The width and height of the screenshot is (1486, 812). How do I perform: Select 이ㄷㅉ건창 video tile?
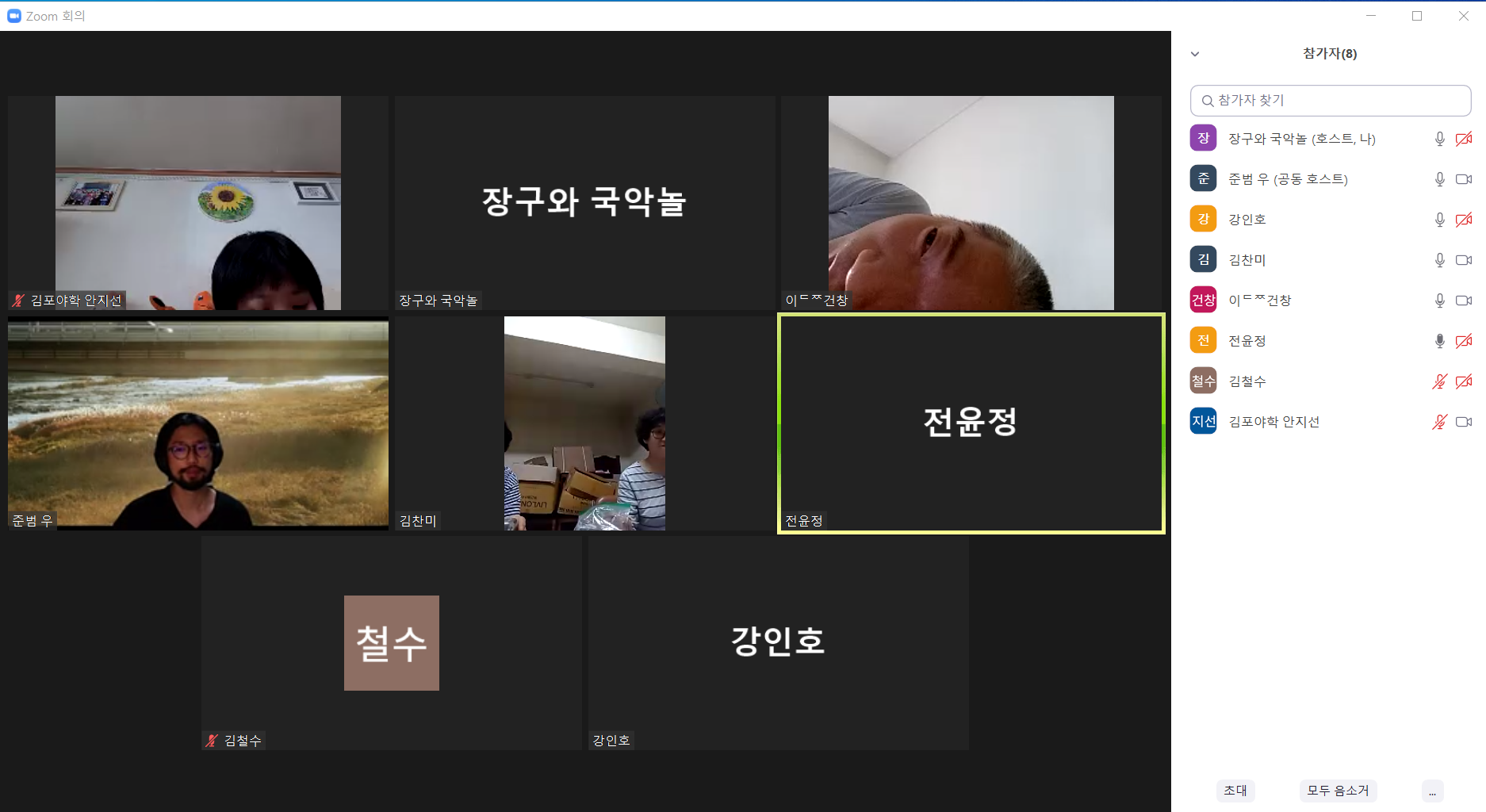point(971,203)
